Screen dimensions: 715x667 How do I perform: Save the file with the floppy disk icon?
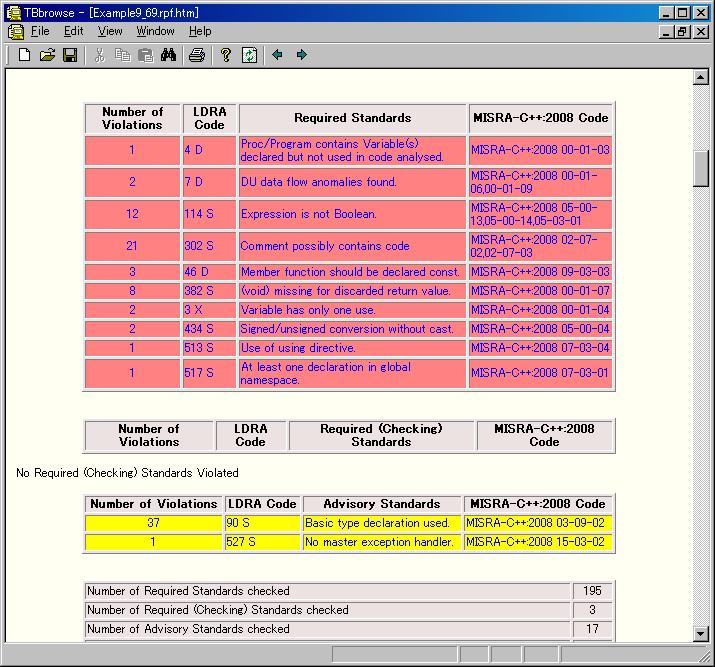point(70,55)
